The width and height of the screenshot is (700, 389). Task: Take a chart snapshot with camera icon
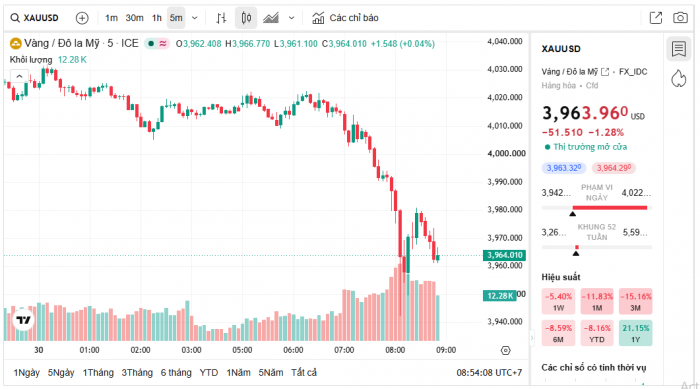pyautogui.click(x=680, y=18)
